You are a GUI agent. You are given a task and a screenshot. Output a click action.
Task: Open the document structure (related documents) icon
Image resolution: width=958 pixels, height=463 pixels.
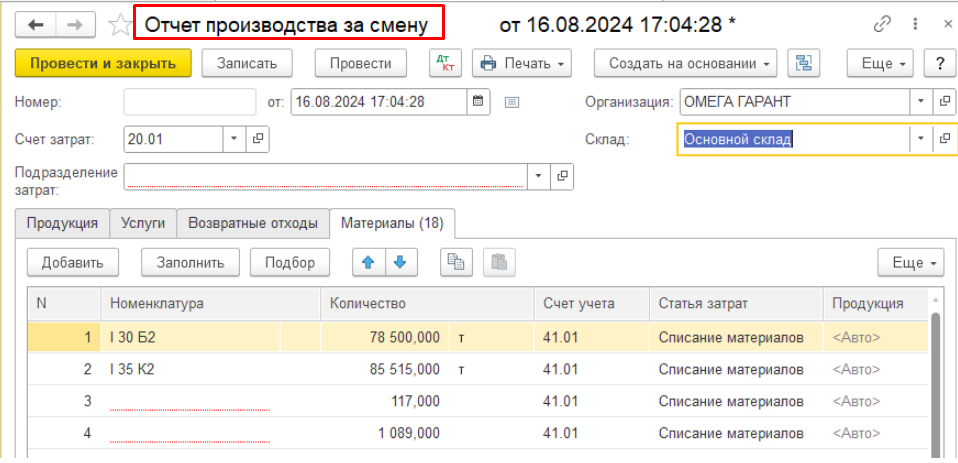803,64
